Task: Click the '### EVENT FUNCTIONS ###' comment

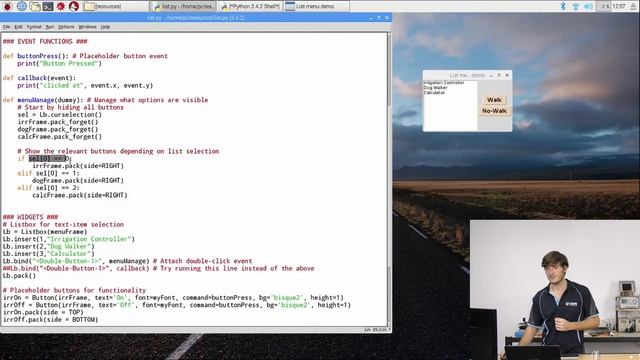Action: click(45, 42)
